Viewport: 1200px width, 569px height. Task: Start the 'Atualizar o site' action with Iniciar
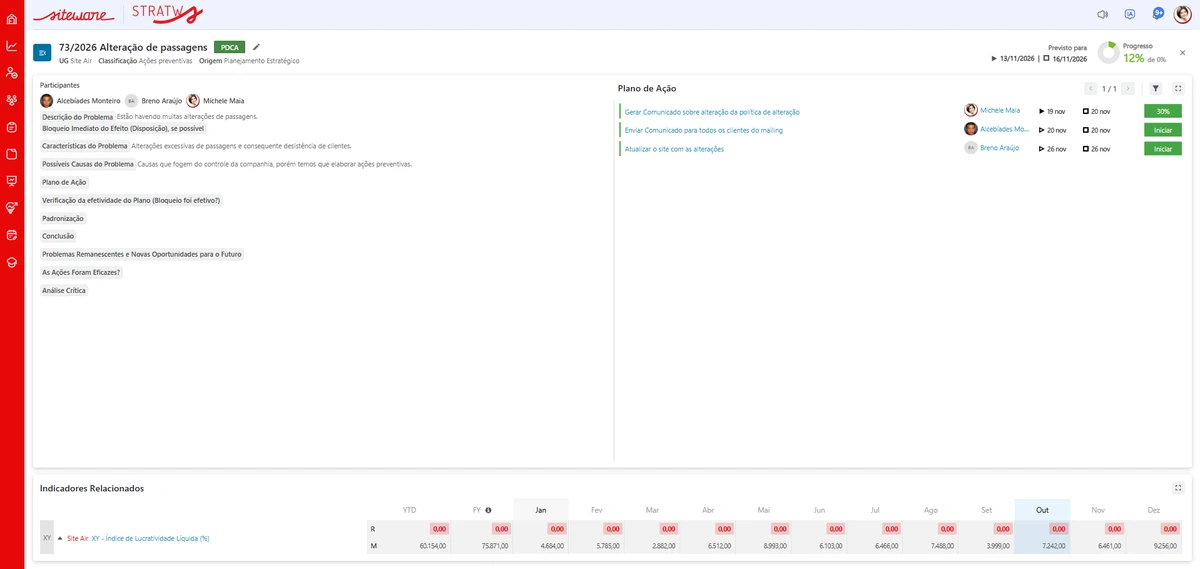click(x=1162, y=149)
